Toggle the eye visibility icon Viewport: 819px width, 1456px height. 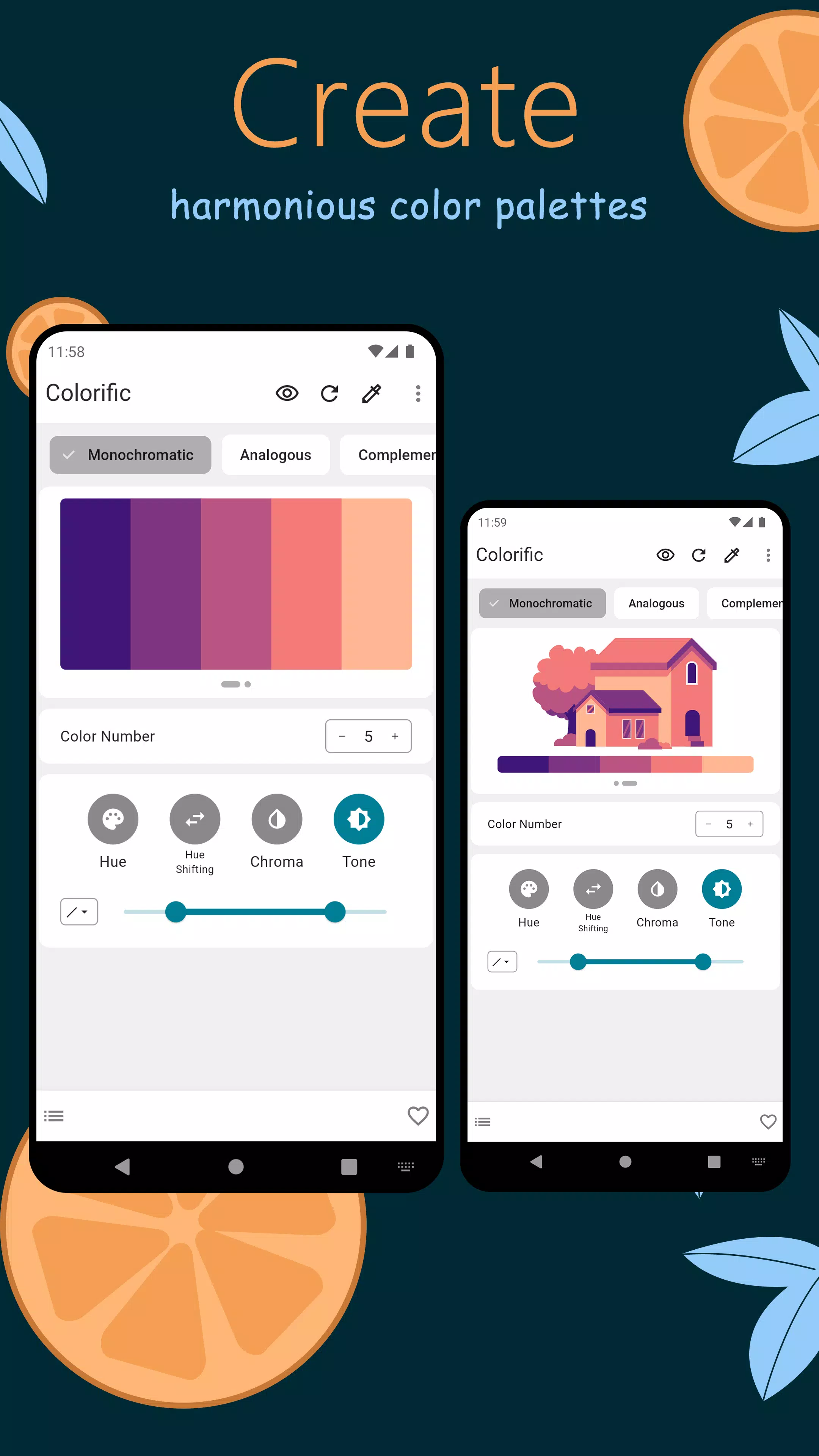tap(287, 393)
